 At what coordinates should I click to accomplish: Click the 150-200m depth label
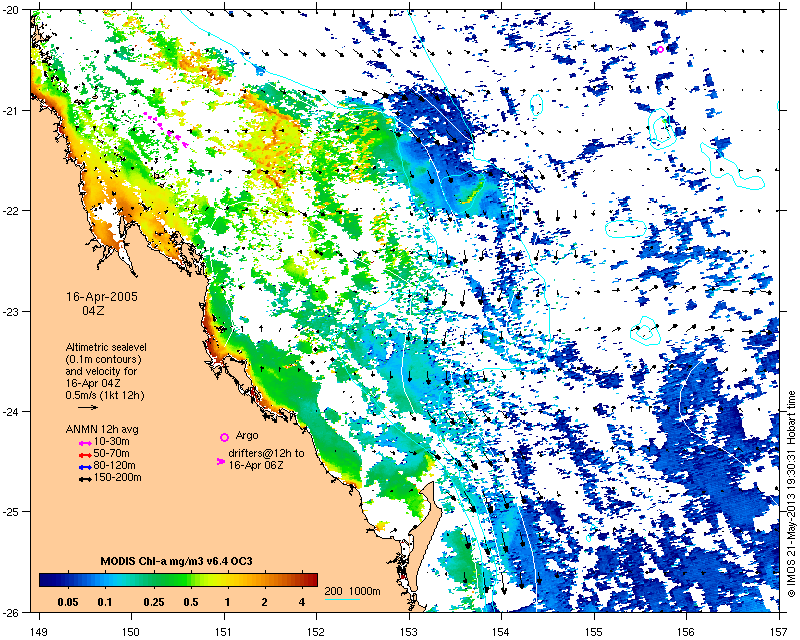(x=117, y=478)
